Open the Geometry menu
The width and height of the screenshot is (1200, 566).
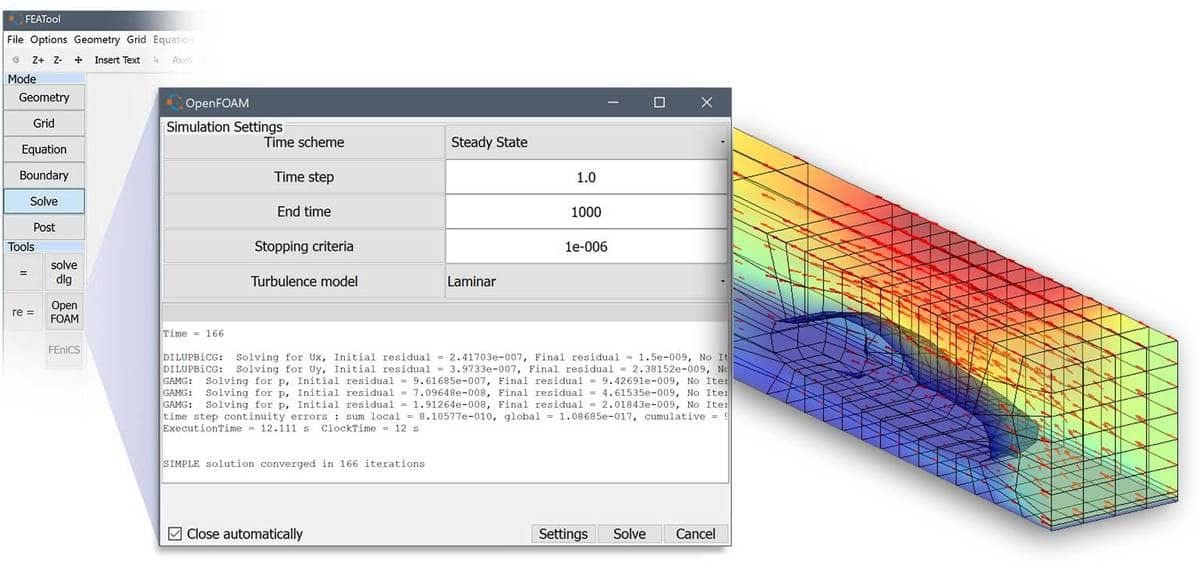tap(96, 40)
